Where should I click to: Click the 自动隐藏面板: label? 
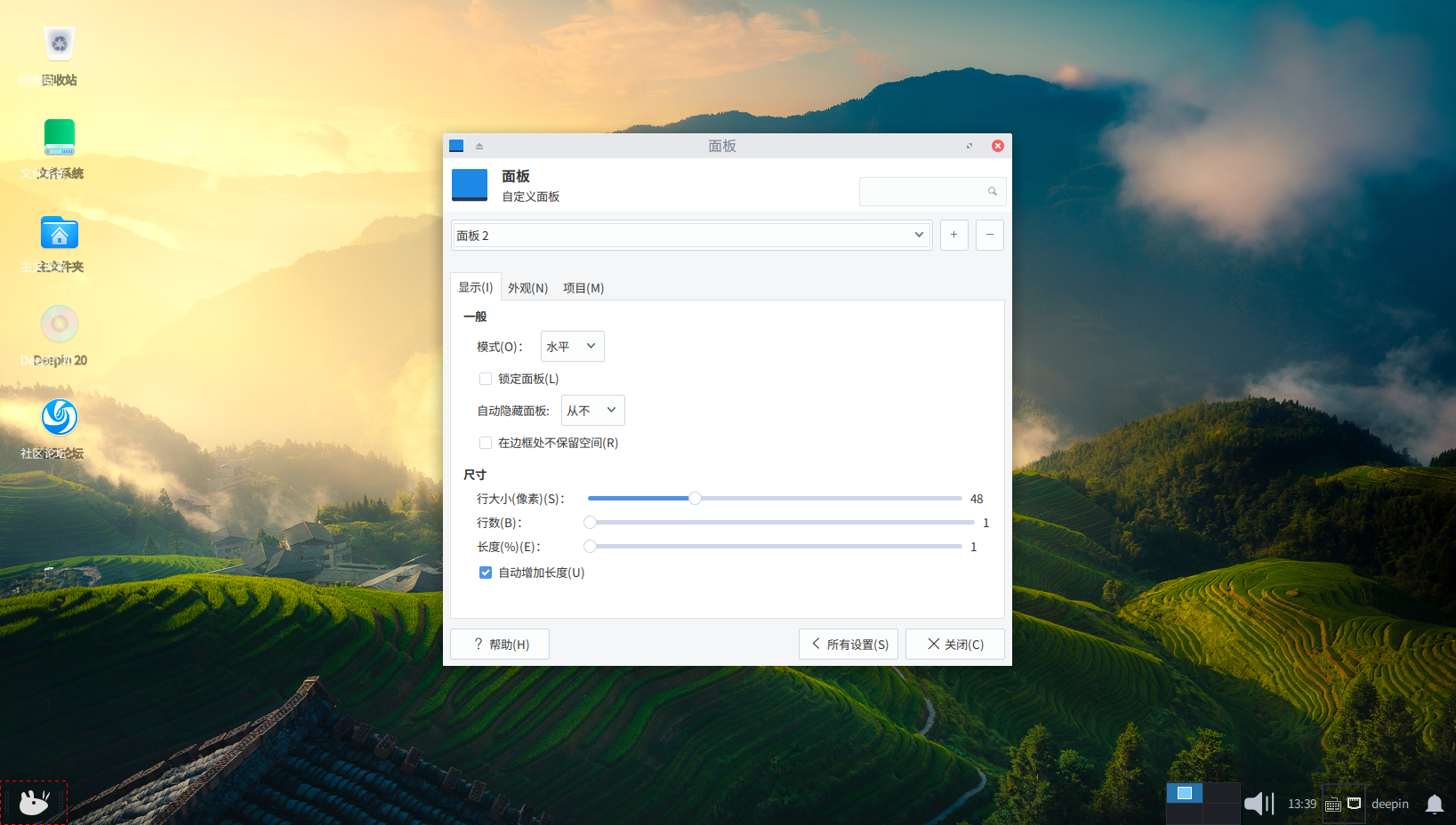tap(513, 411)
